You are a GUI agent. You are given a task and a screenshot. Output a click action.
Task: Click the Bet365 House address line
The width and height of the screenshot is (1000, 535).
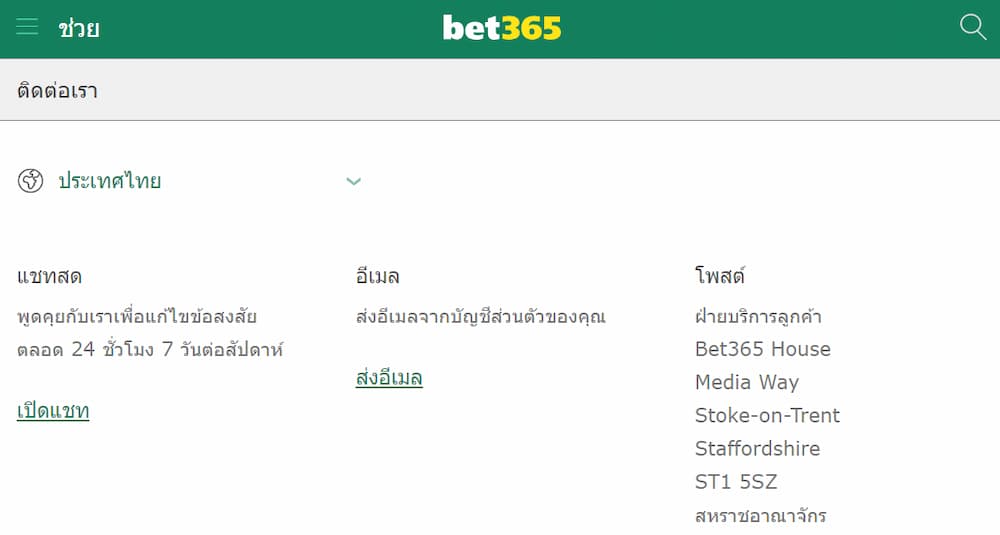click(763, 349)
